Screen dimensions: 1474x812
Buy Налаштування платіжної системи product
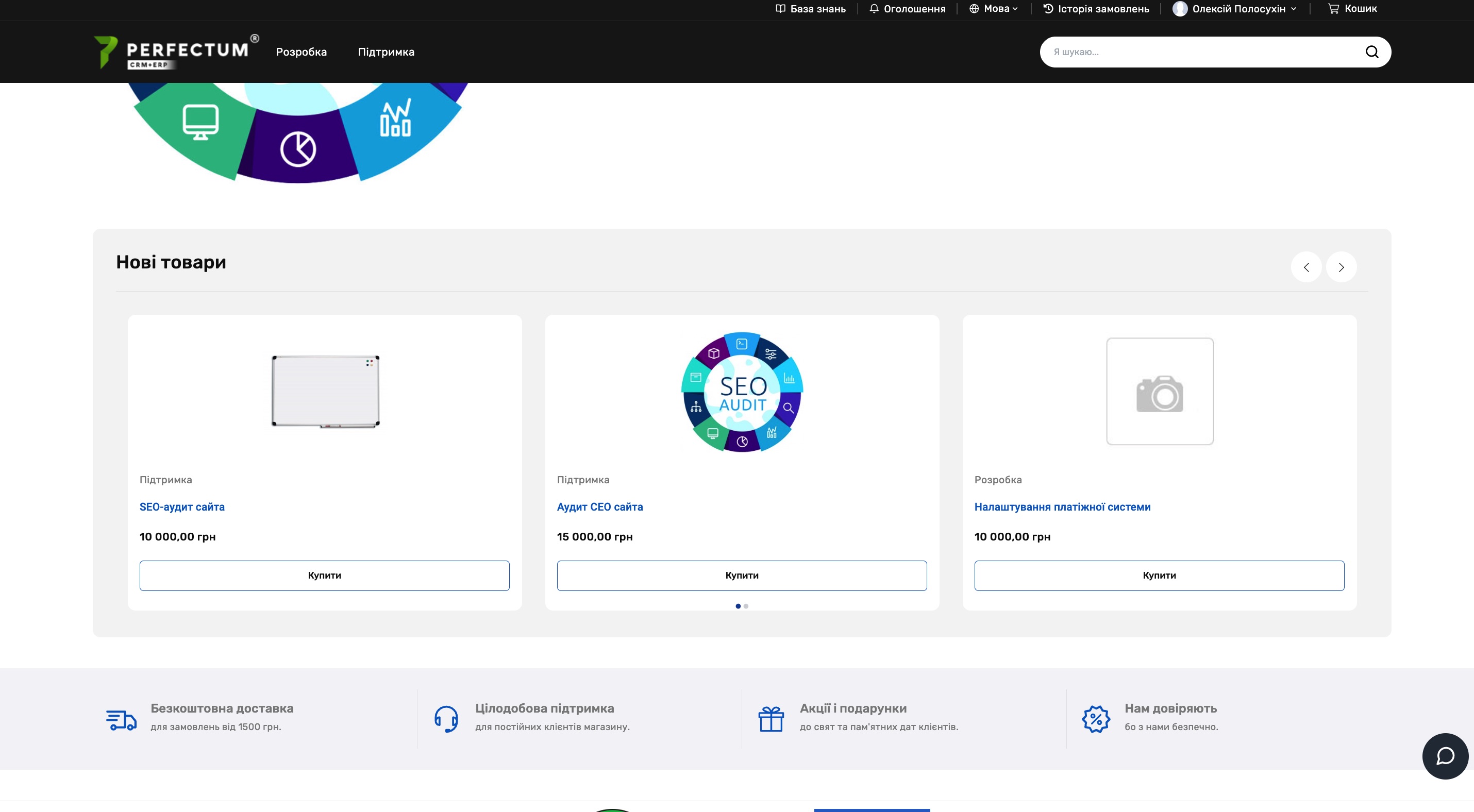[1159, 576]
